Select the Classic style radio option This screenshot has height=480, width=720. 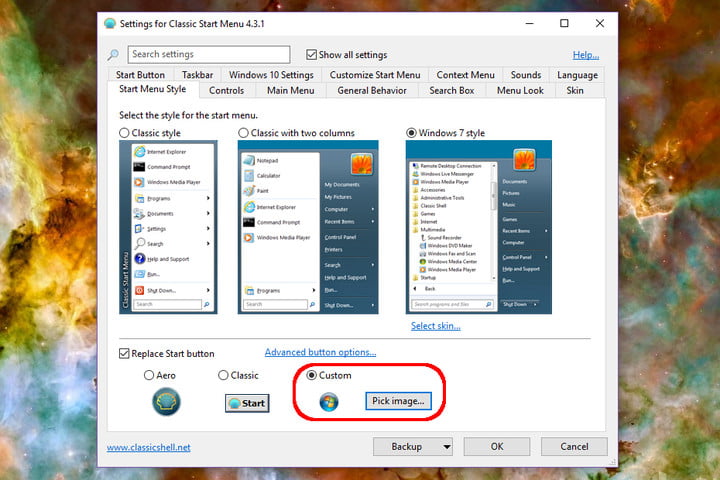tap(124, 133)
